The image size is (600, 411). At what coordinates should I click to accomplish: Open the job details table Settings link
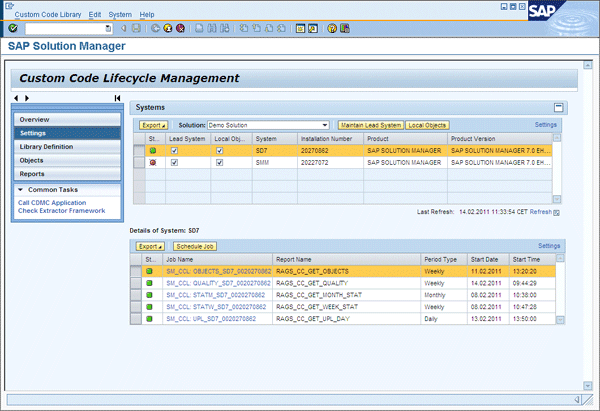549,246
